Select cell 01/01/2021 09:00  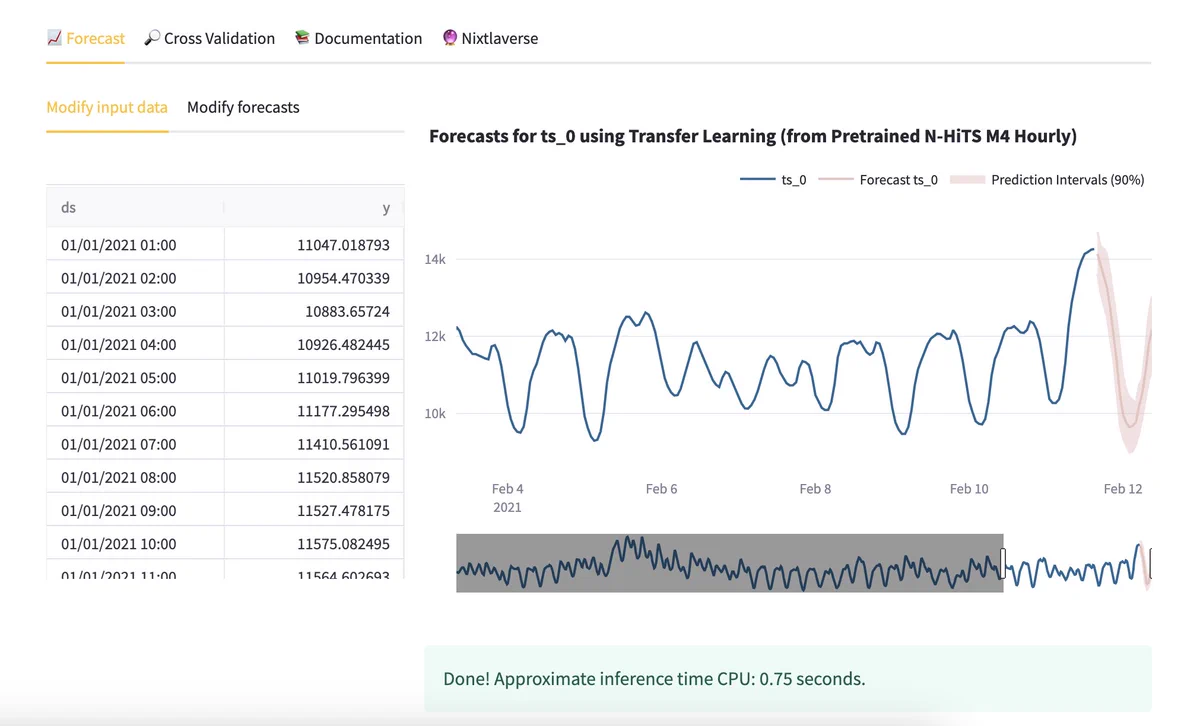pyautogui.click(x=135, y=510)
